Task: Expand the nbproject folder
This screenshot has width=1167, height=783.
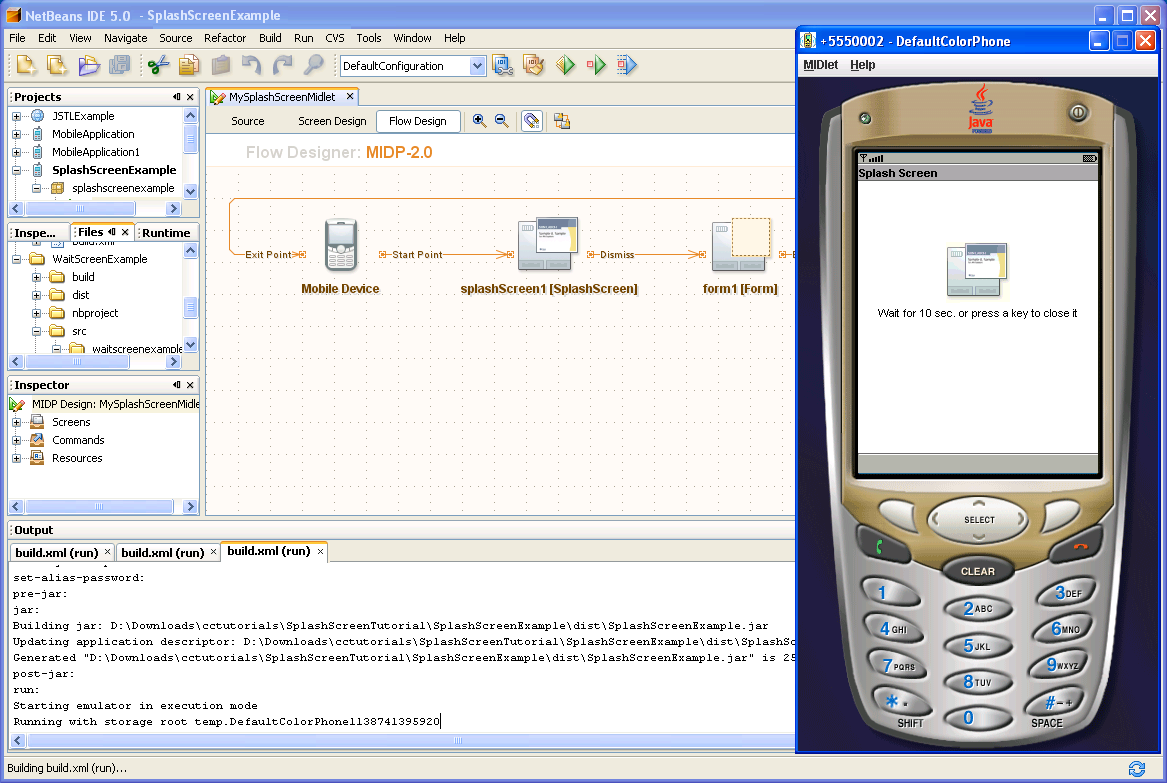Action: (36, 313)
